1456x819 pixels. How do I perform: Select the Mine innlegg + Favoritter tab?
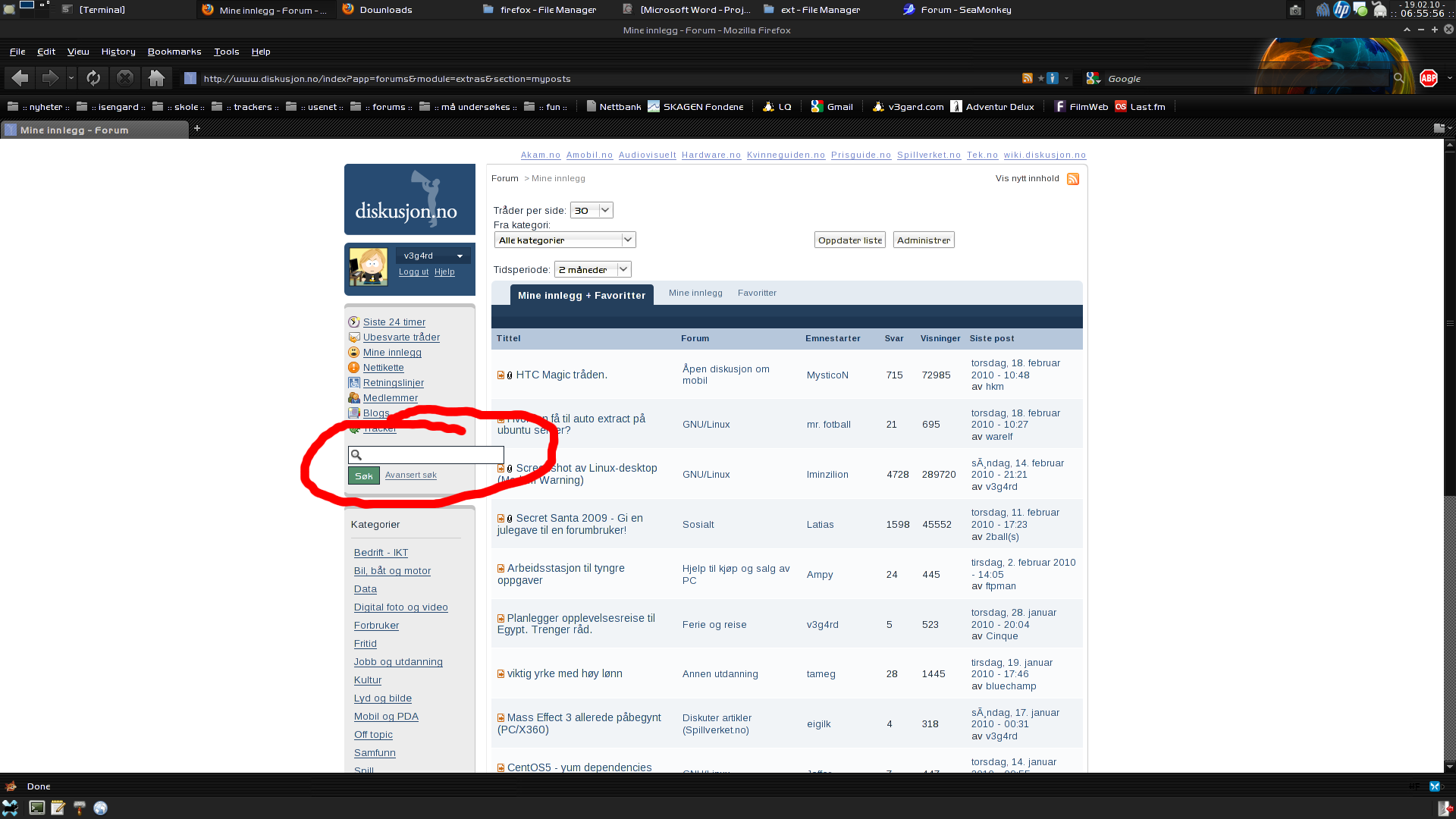tap(582, 295)
